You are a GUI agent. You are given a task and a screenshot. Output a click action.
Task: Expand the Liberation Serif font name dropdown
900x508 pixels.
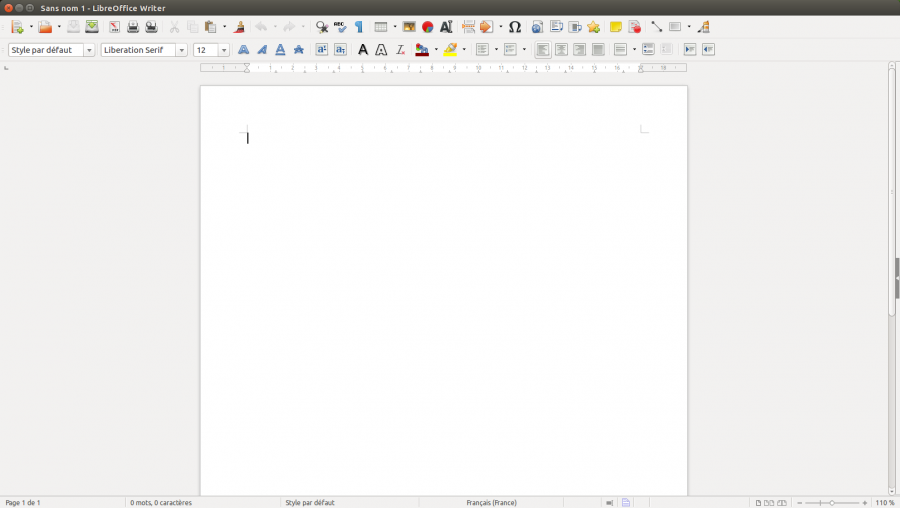coord(181,50)
